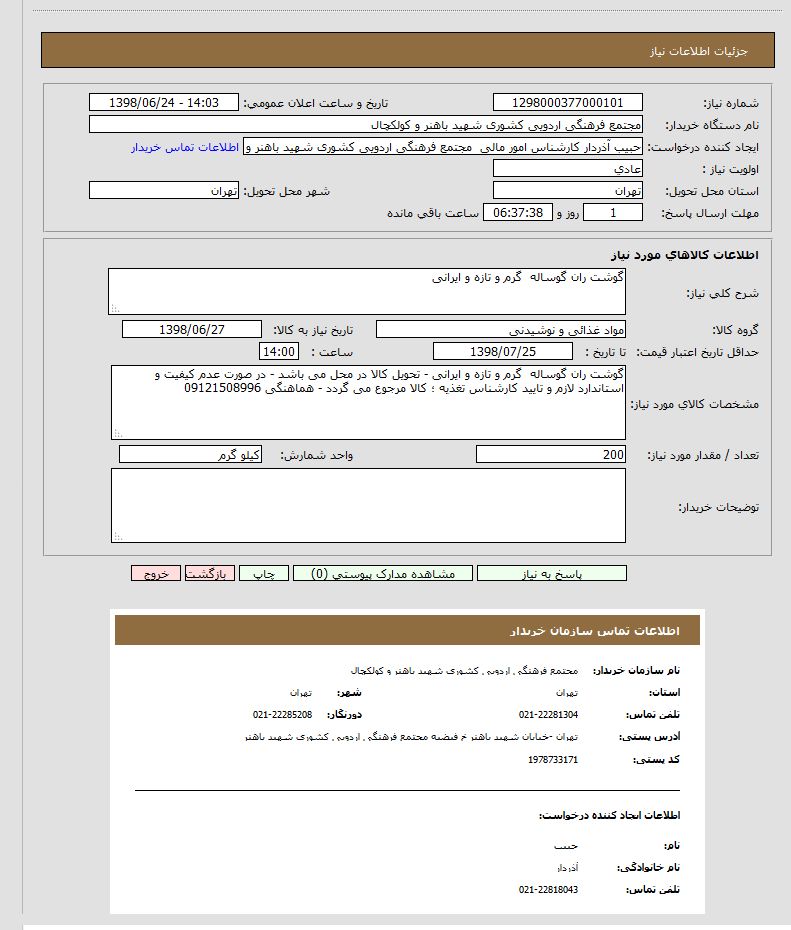
Task: Select the استان محل تحویل field
Action: (568, 191)
